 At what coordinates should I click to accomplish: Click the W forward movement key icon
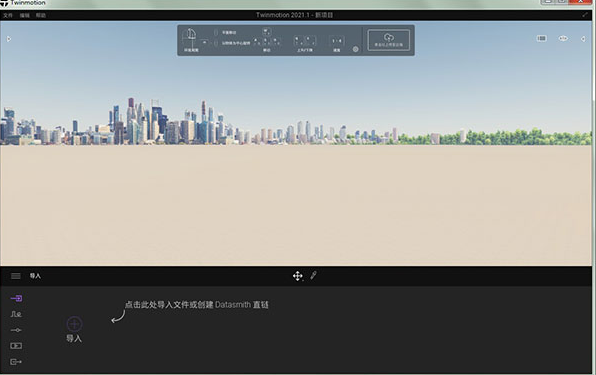[x=266, y=32]
